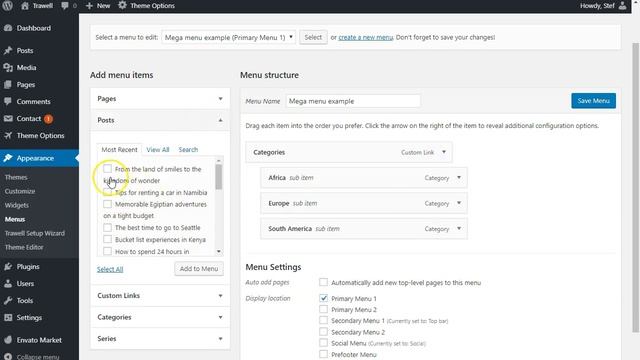Click the Appearance brush icon in sidebar
The image size is (640, 360).
pos(8,158)
